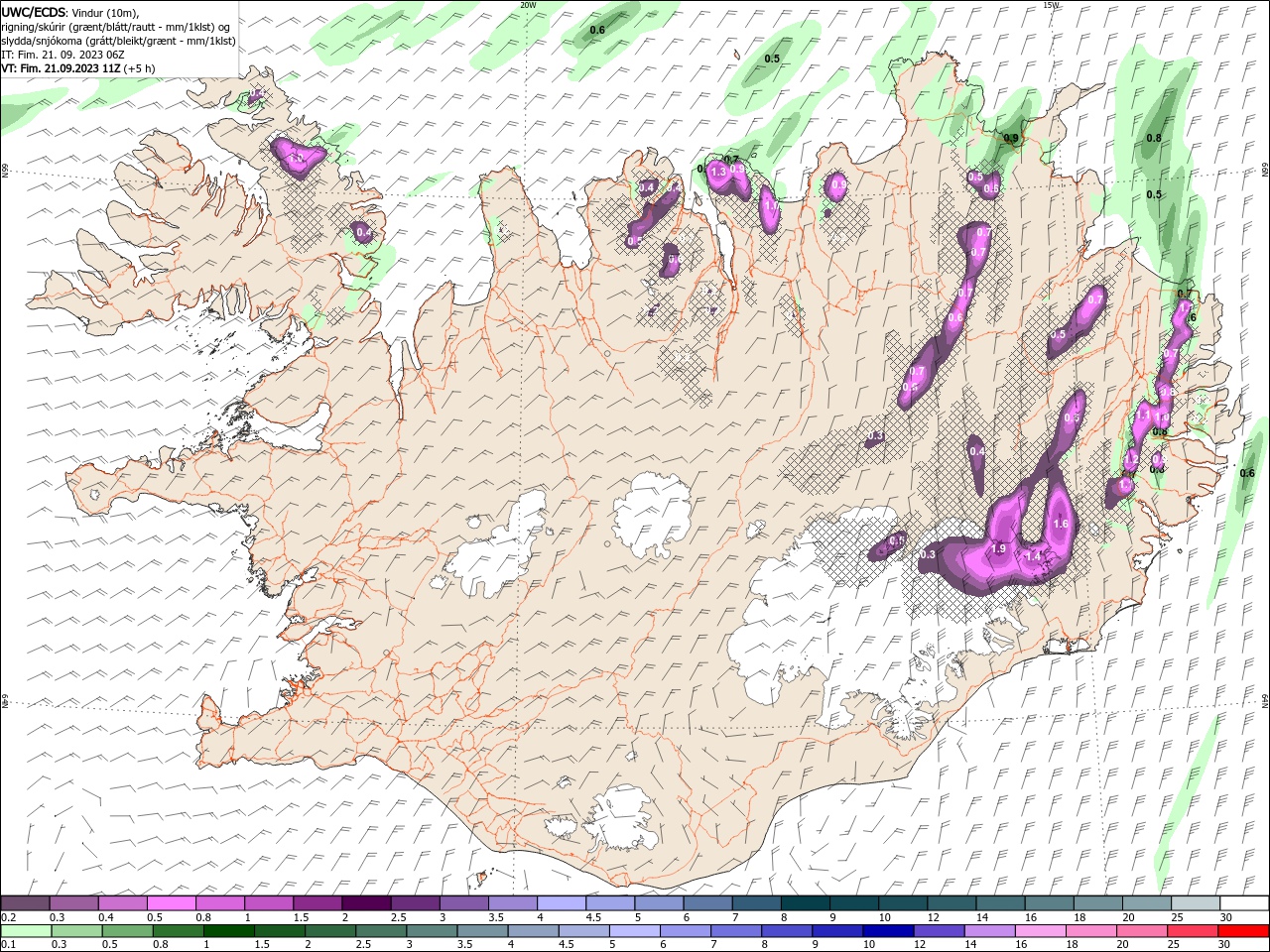The image size is (1270, 952).
Task: Click the dark teal swatch above the 9 label on the top scale
Action: 854,903
